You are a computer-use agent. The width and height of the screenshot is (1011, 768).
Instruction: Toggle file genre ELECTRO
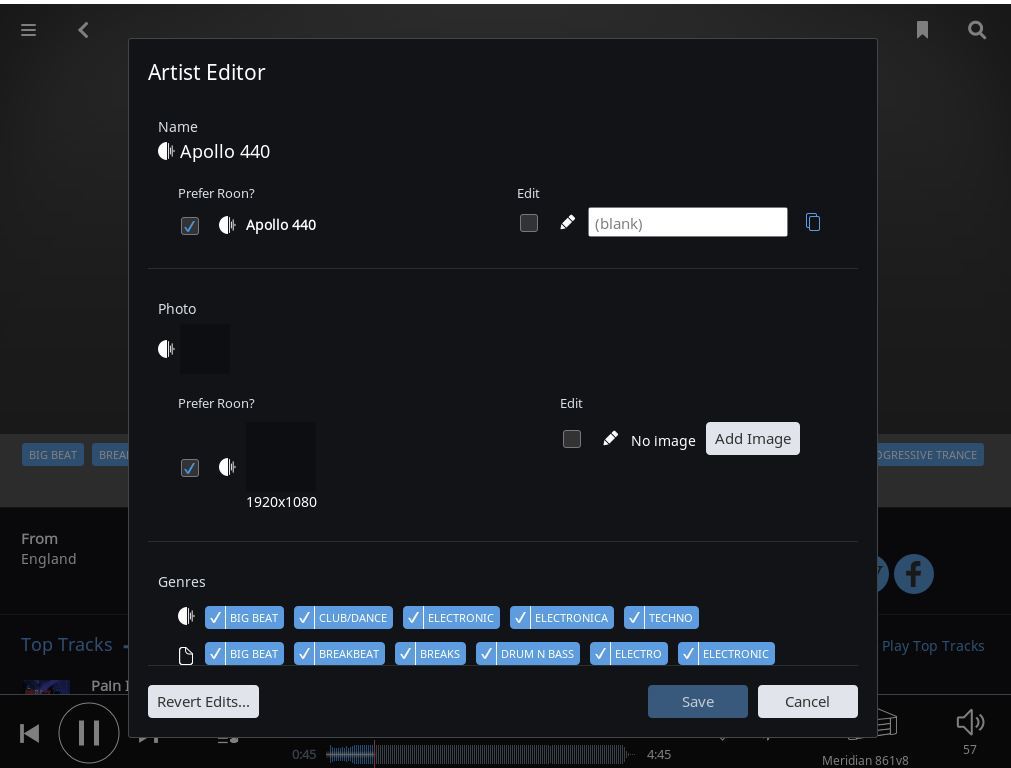[x=629, y=653]
